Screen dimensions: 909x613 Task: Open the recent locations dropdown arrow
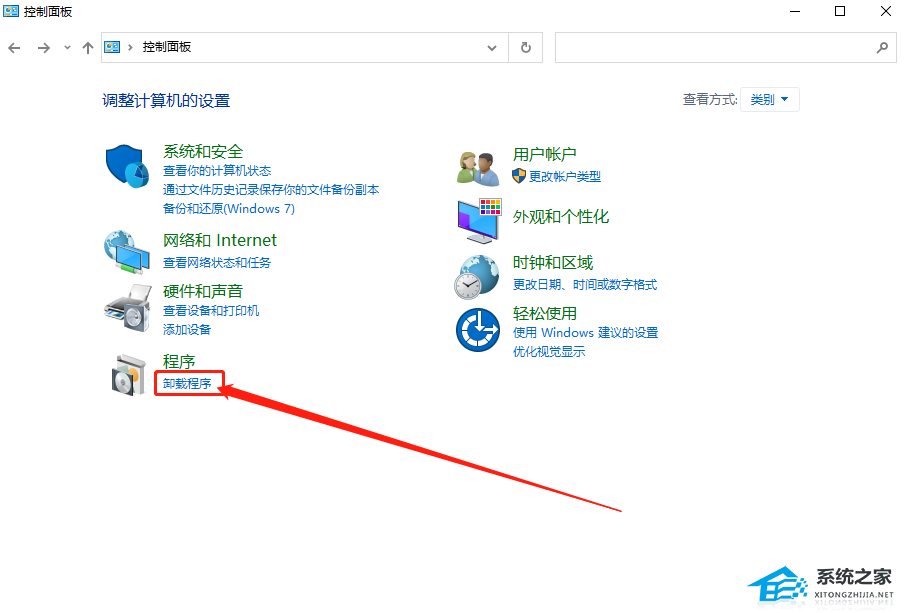click(x=67, y=48)
